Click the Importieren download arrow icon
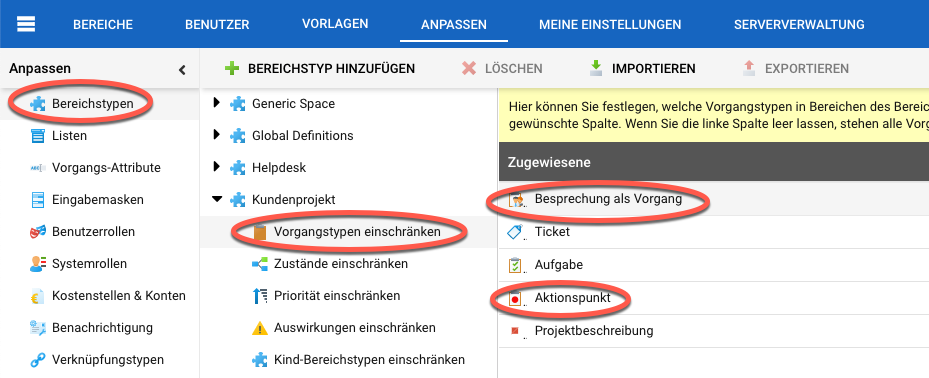929x378 pixels. 595,69
